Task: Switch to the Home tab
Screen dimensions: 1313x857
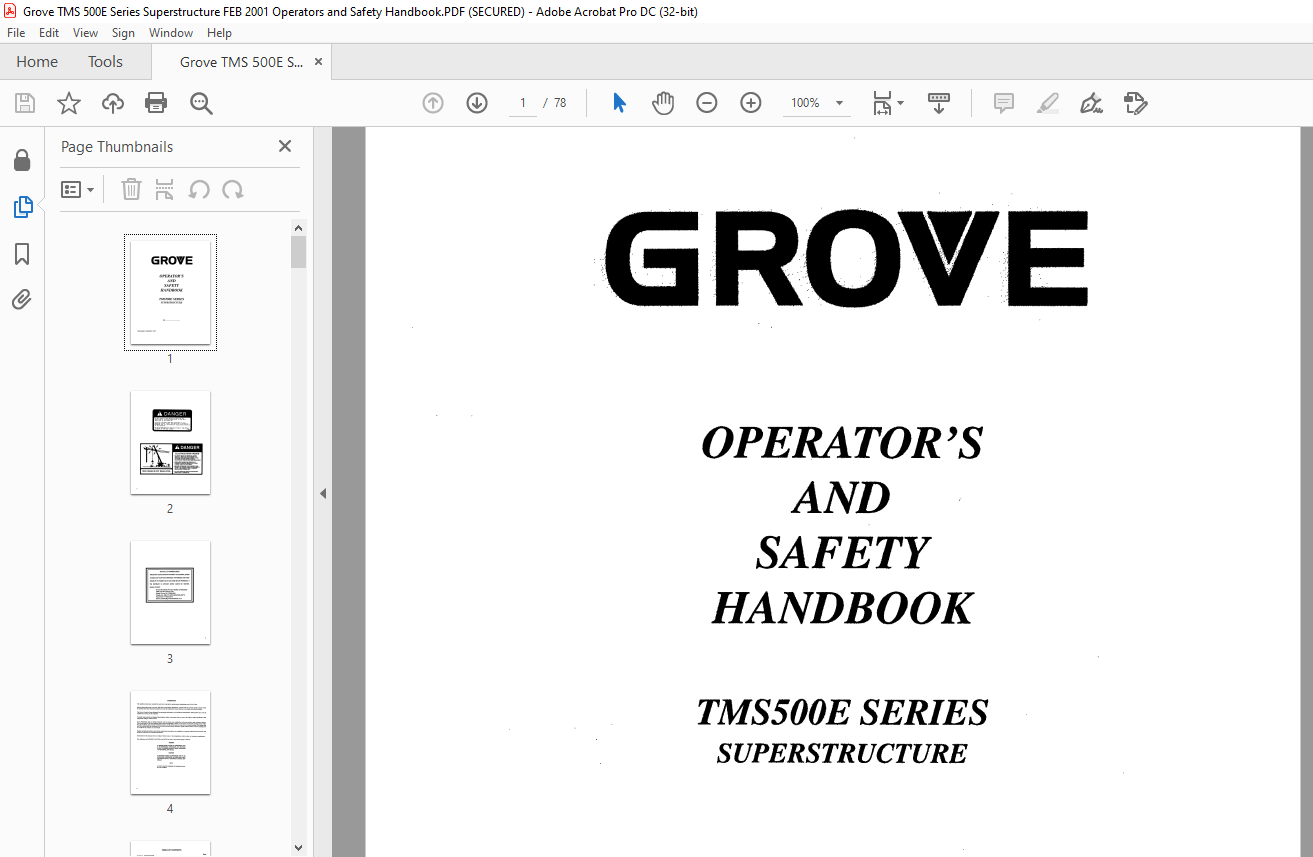Action: [x=37, y=62]
